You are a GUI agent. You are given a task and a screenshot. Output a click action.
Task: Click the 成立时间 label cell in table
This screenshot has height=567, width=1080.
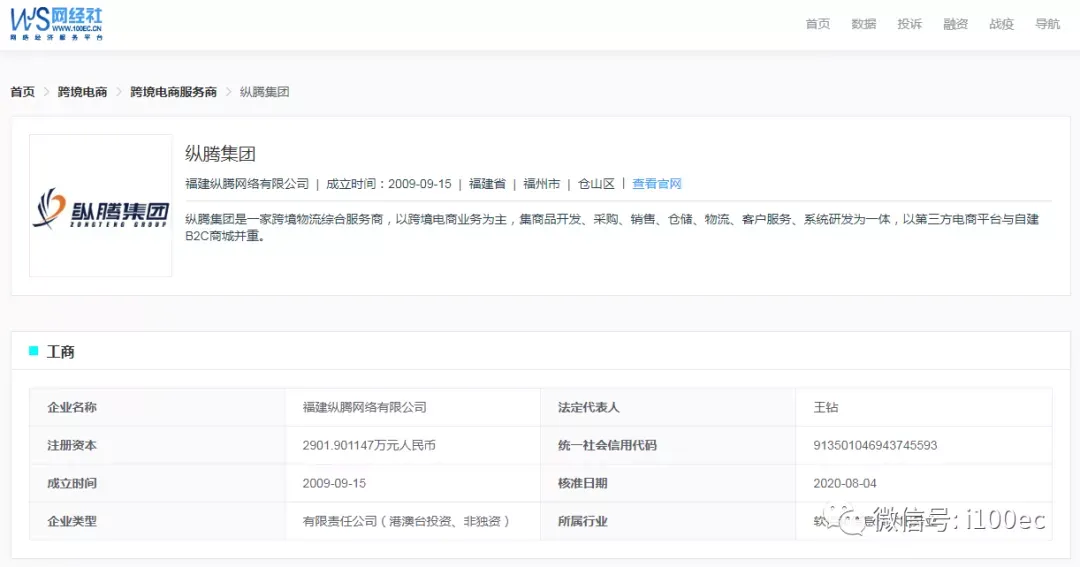pos(158,483)
